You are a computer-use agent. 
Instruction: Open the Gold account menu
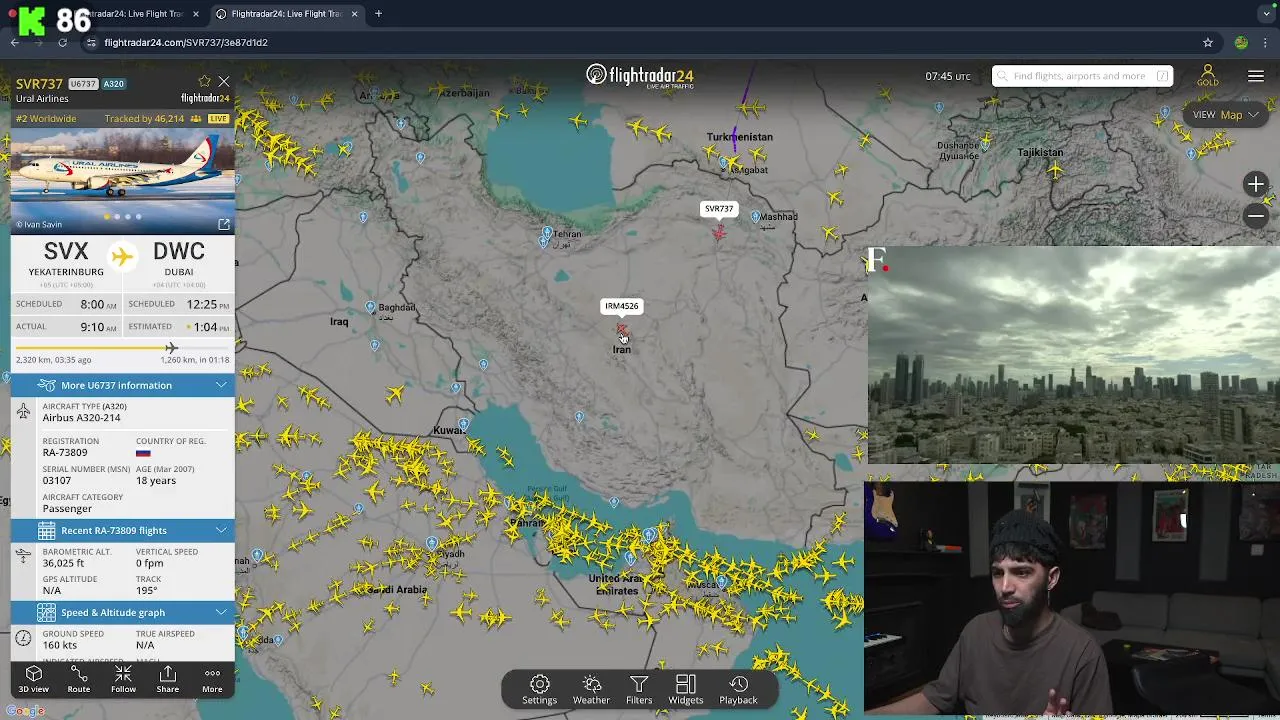coord(1207,76)
